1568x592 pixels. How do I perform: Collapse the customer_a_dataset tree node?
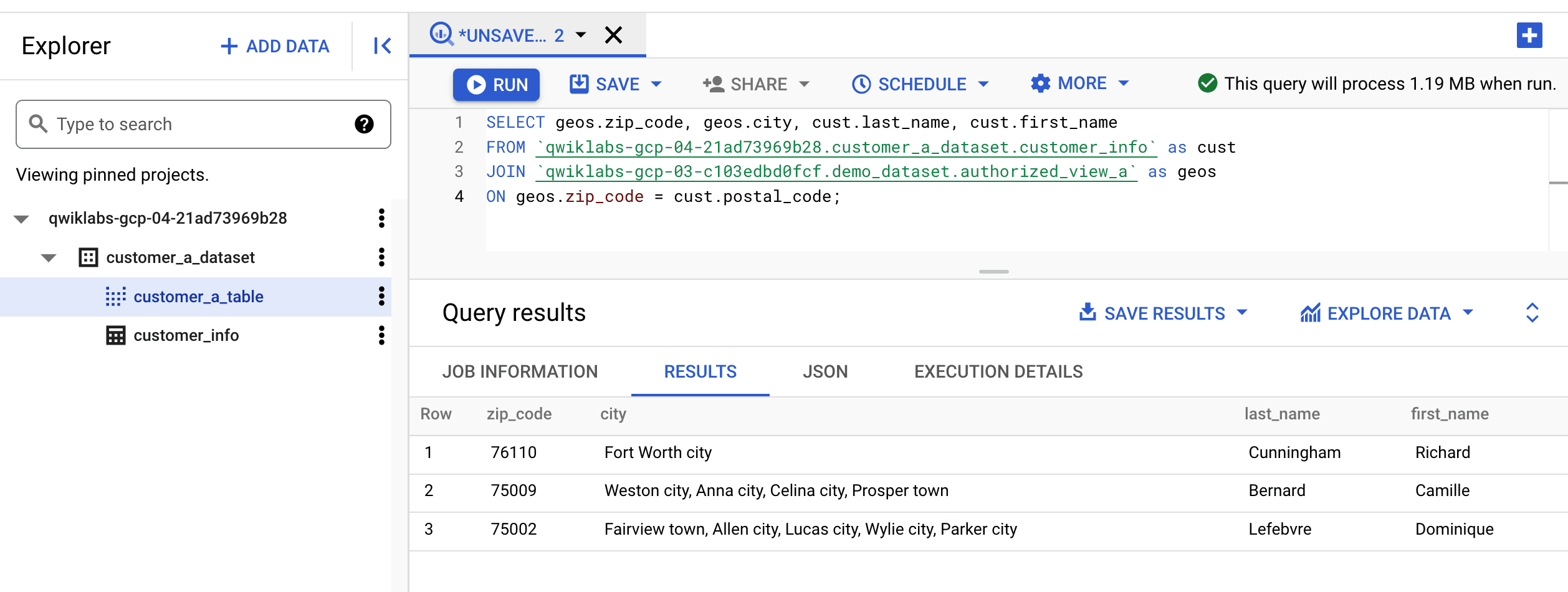point(49,257)
